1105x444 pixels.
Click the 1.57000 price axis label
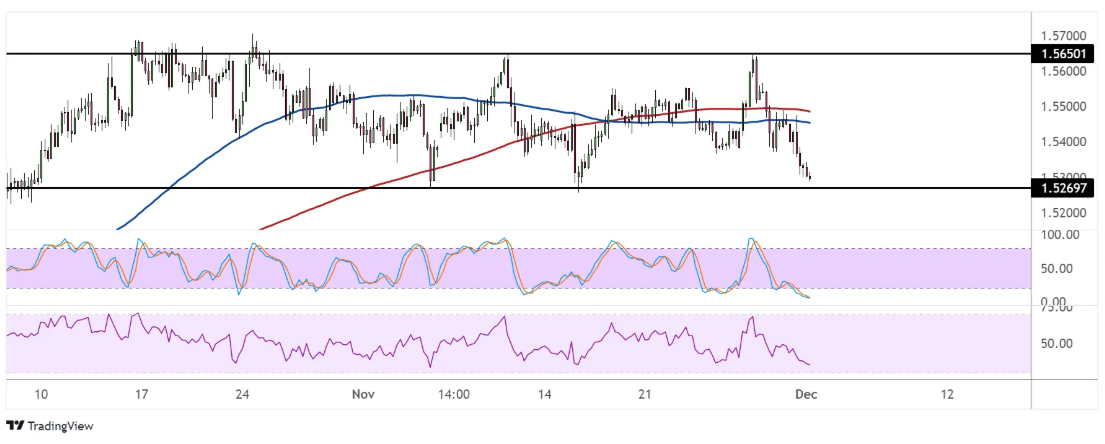[1062, 35]
